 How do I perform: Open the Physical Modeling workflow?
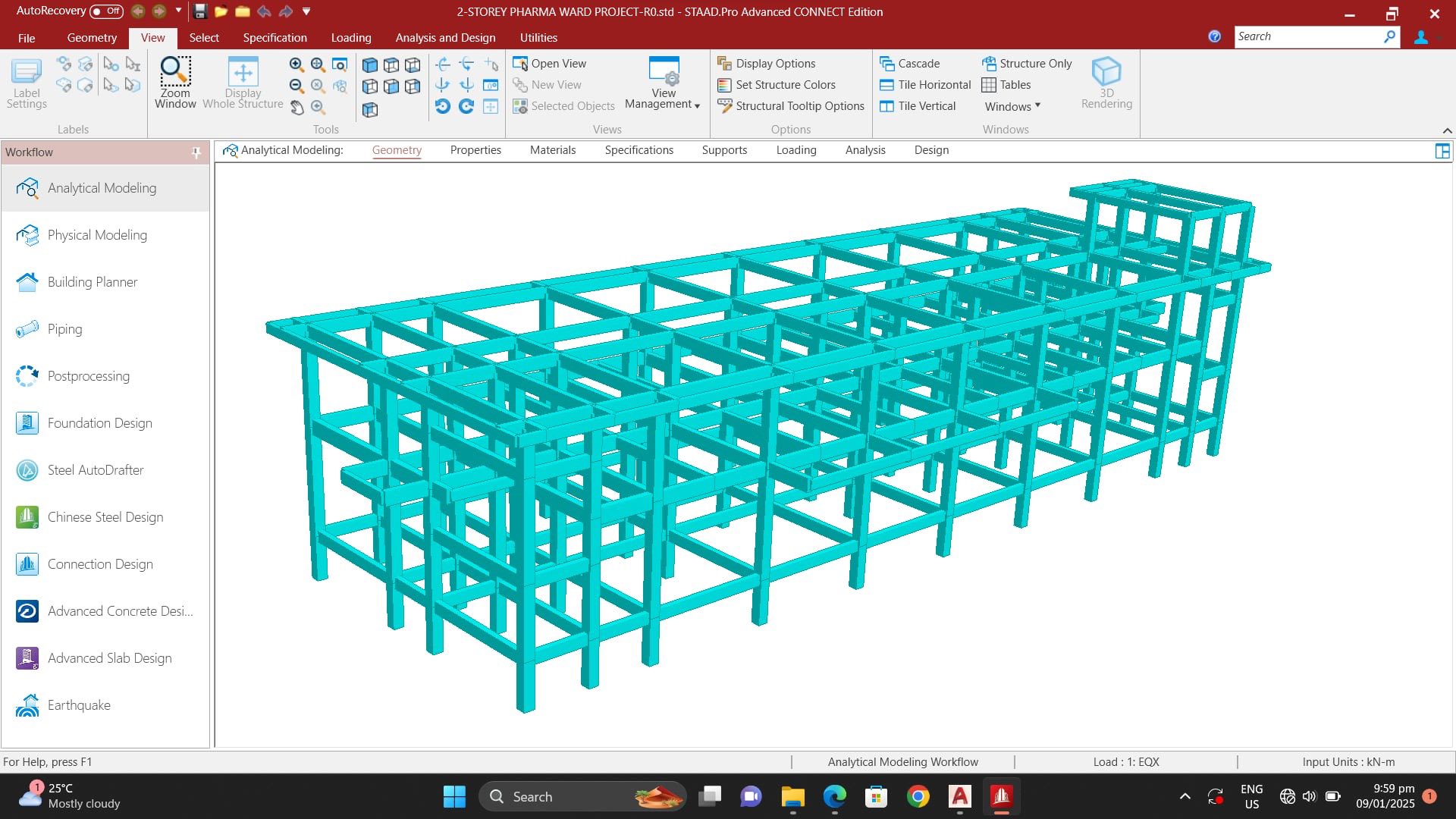pos(105,235)
